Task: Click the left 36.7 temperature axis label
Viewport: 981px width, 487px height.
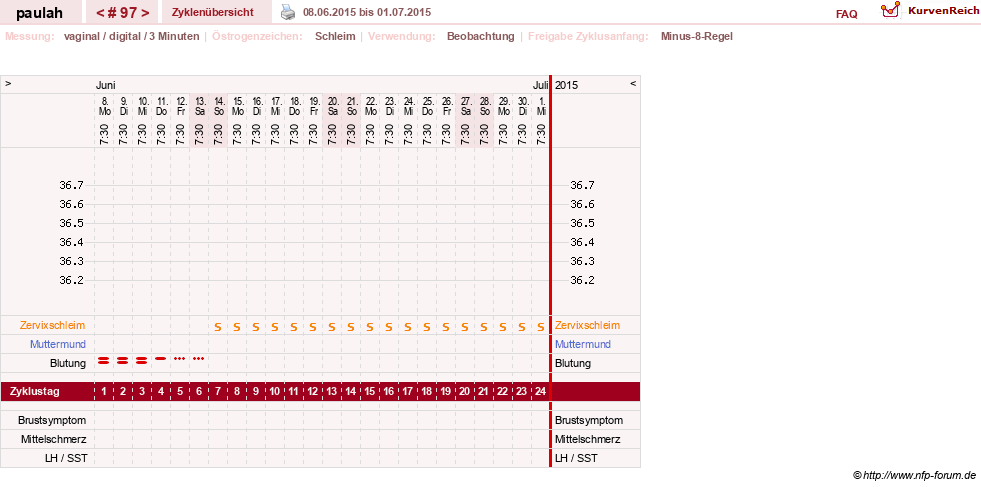Action: pyautogui.click(x=71, y=185)
